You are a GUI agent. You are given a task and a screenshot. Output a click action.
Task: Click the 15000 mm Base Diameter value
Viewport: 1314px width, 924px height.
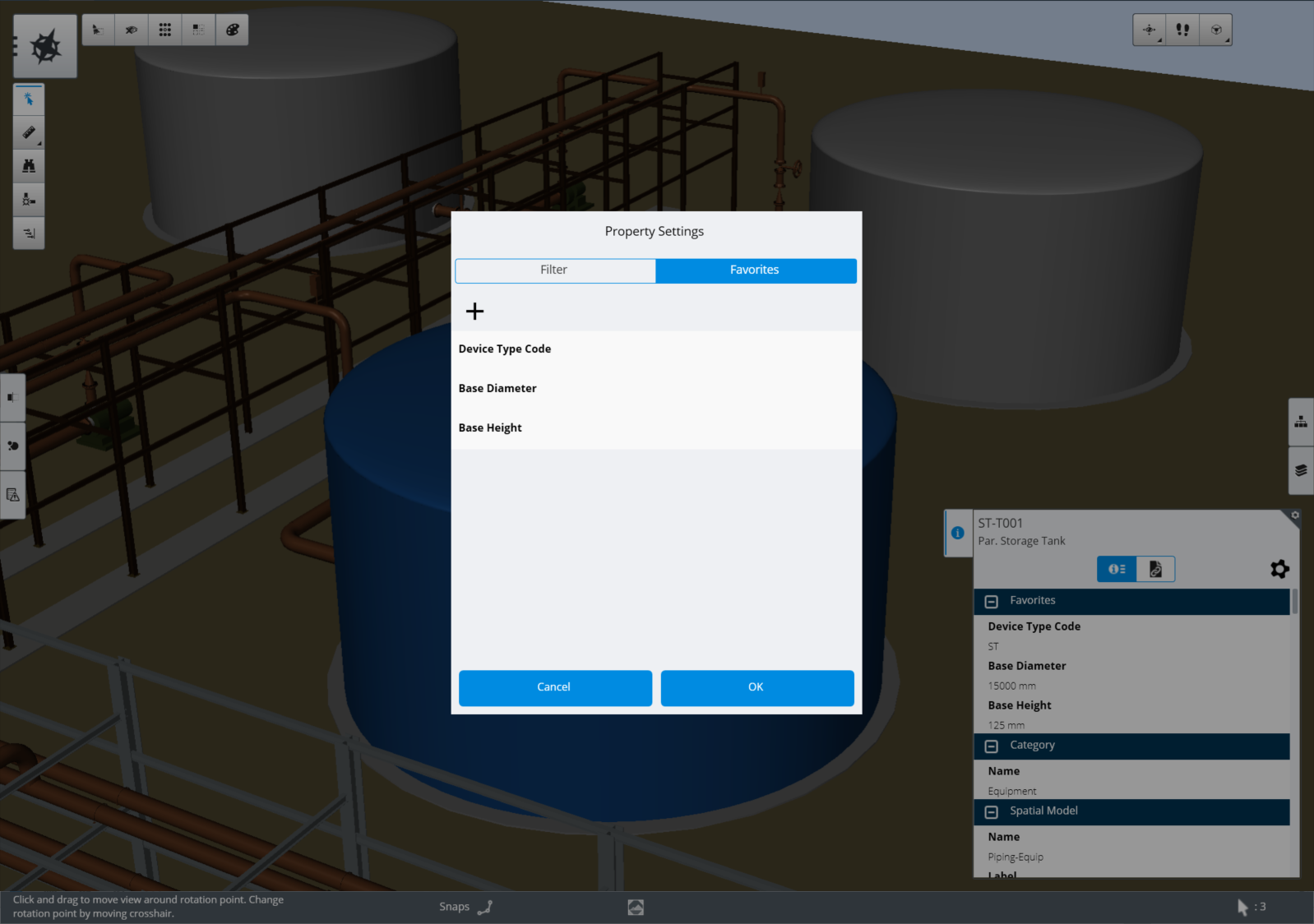tap(1011, 686)
